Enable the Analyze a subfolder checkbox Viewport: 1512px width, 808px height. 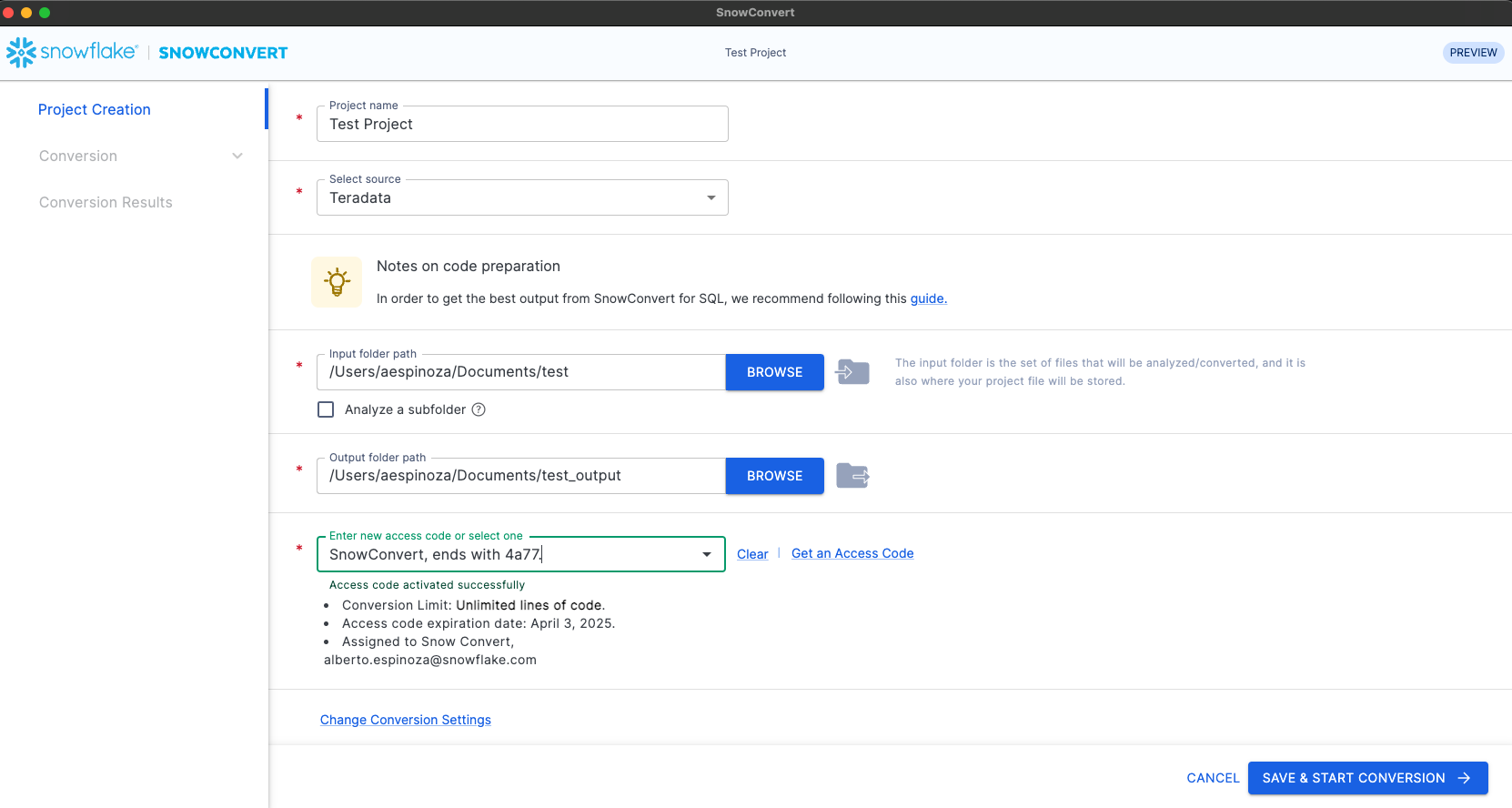[x=326, y=409]
